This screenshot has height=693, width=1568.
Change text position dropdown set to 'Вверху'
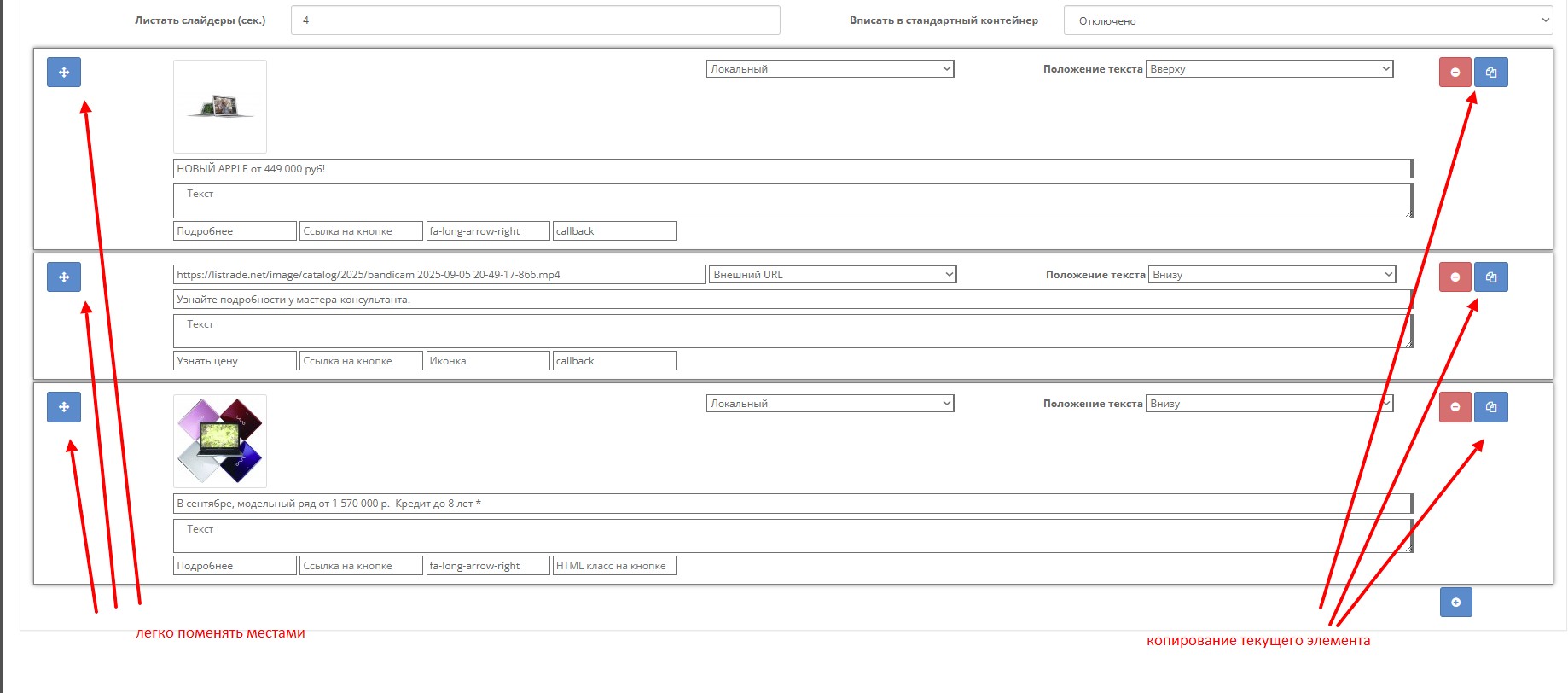[x=1269, y=69]
